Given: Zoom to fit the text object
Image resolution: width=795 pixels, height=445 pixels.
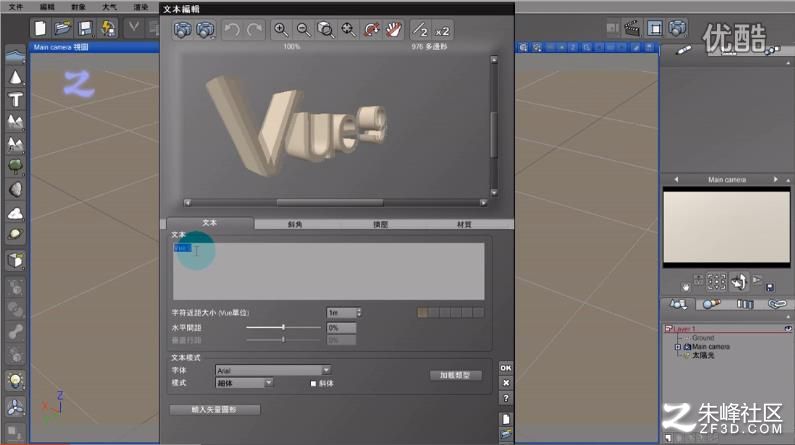Looking at the screenshot, I should (326, 30).
